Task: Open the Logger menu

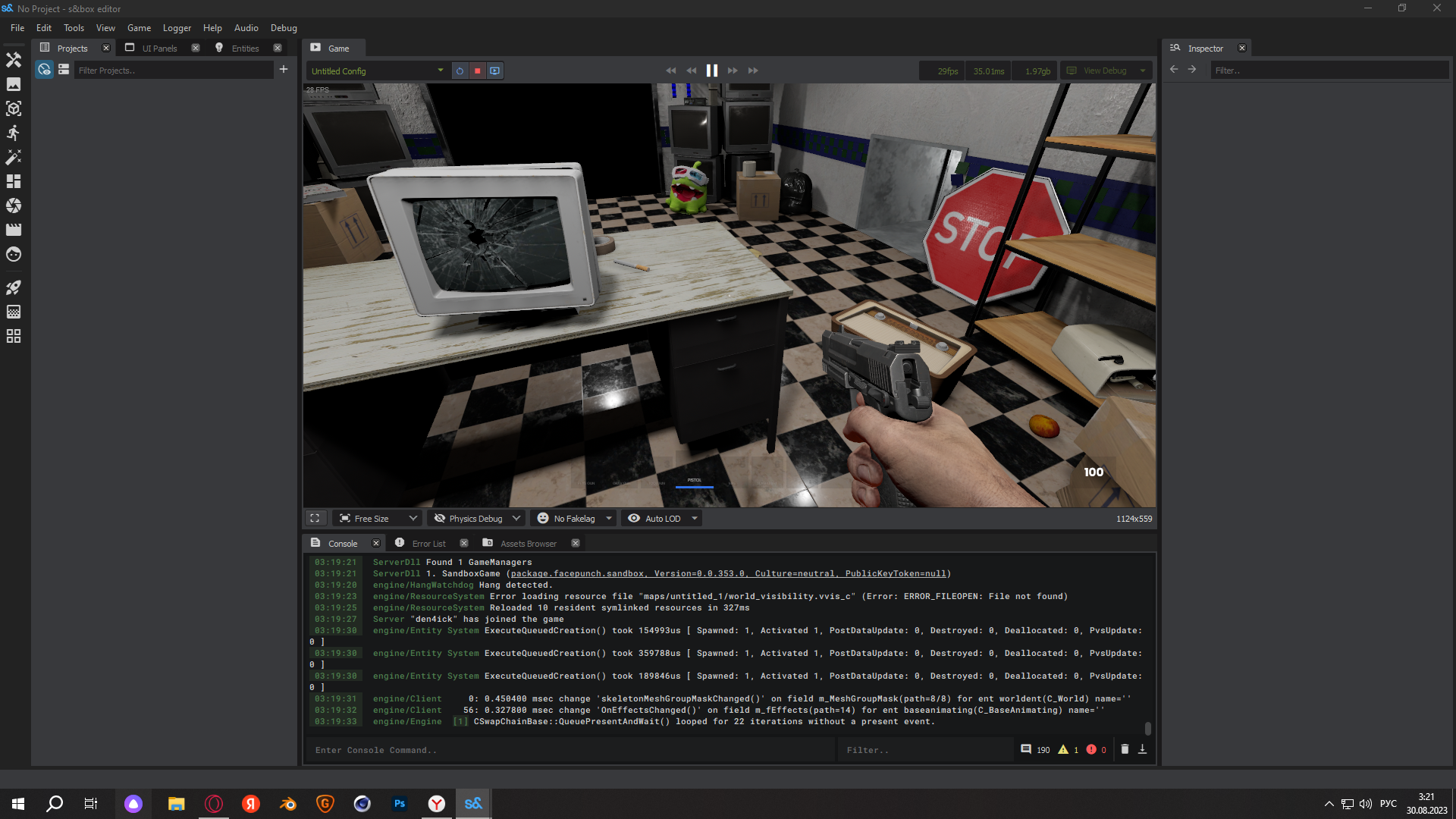Action: point(177,28)
